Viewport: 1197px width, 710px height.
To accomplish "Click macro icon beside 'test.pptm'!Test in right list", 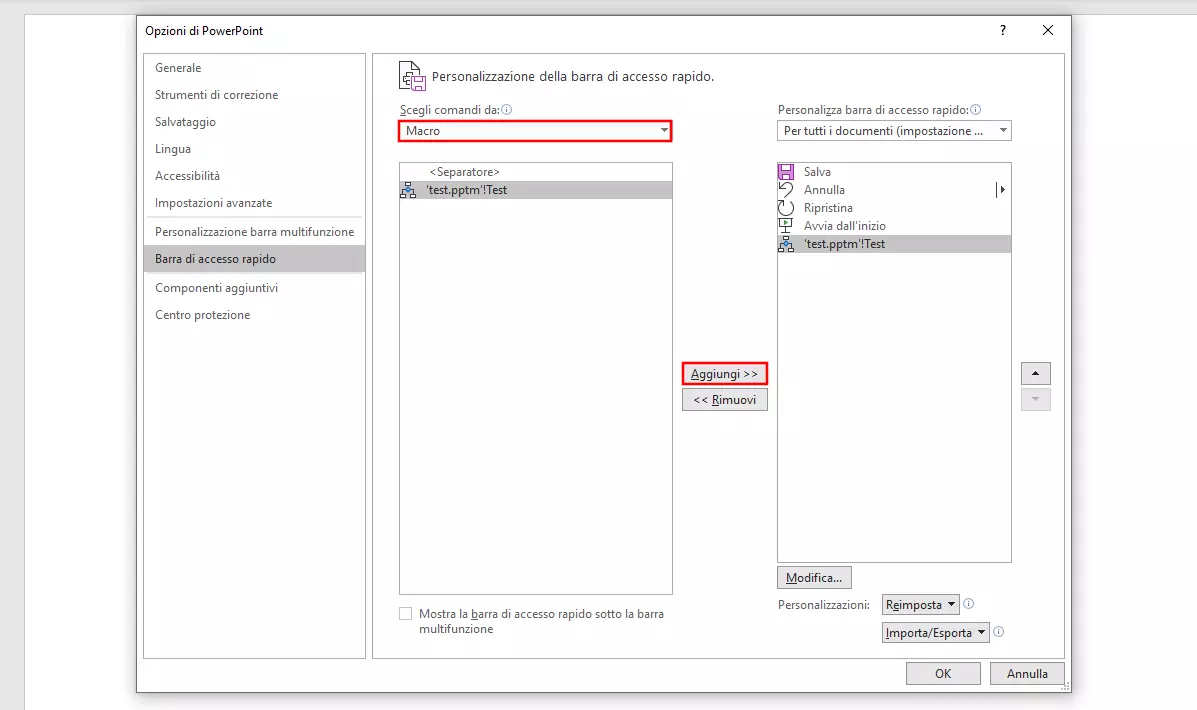I will (x=786, y=244).
